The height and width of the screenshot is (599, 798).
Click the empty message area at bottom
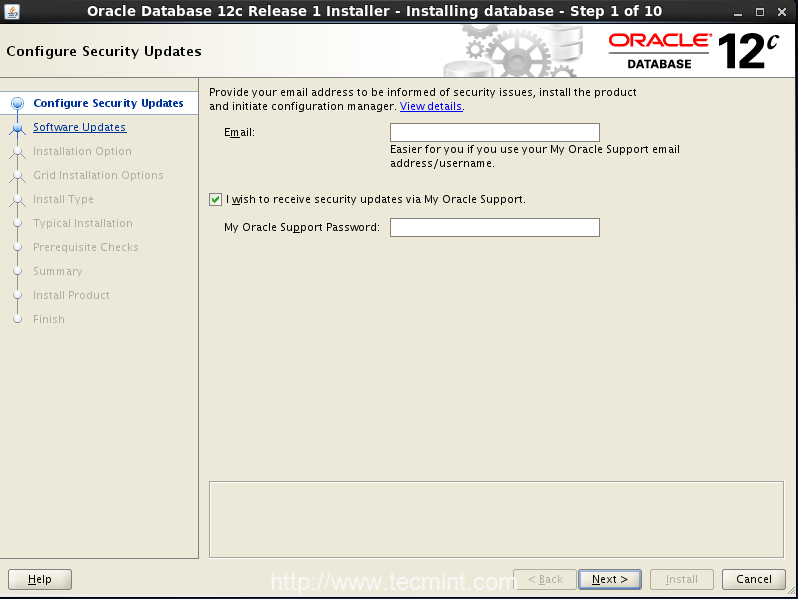point(496,520)
